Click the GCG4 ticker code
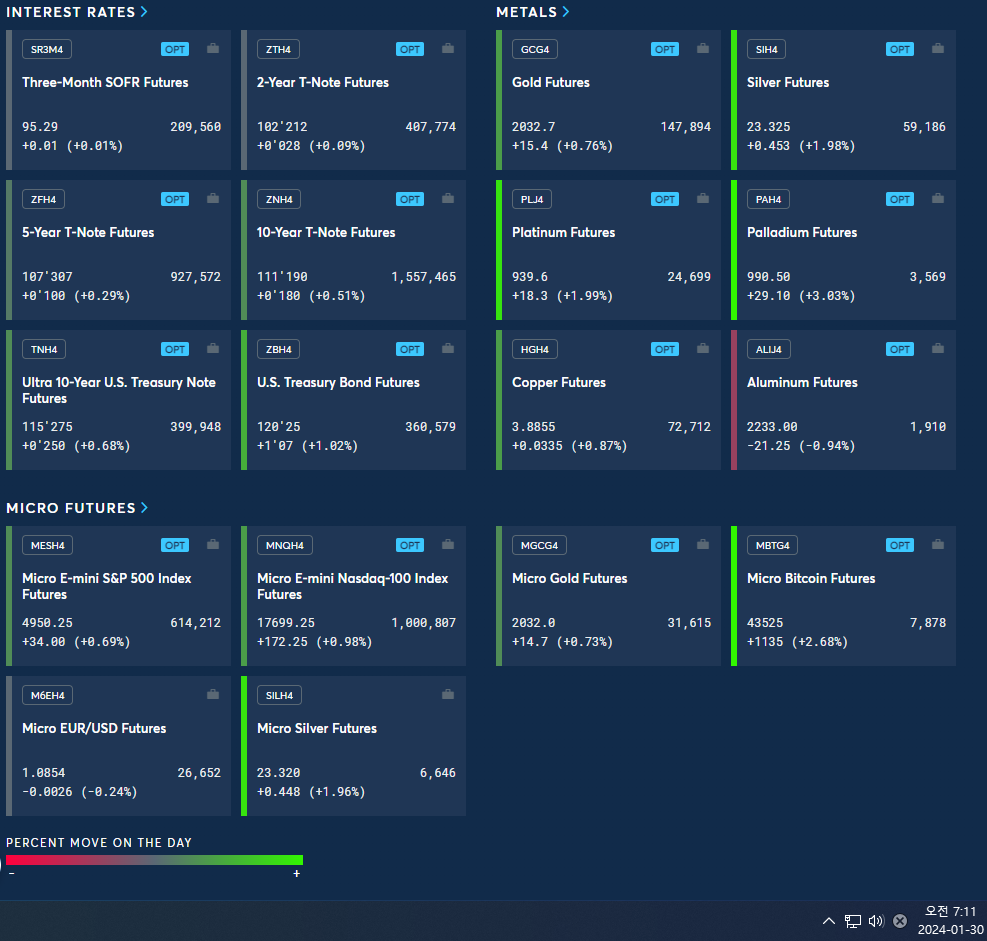Viewport: 987px width, 941px height. [534, 49]
